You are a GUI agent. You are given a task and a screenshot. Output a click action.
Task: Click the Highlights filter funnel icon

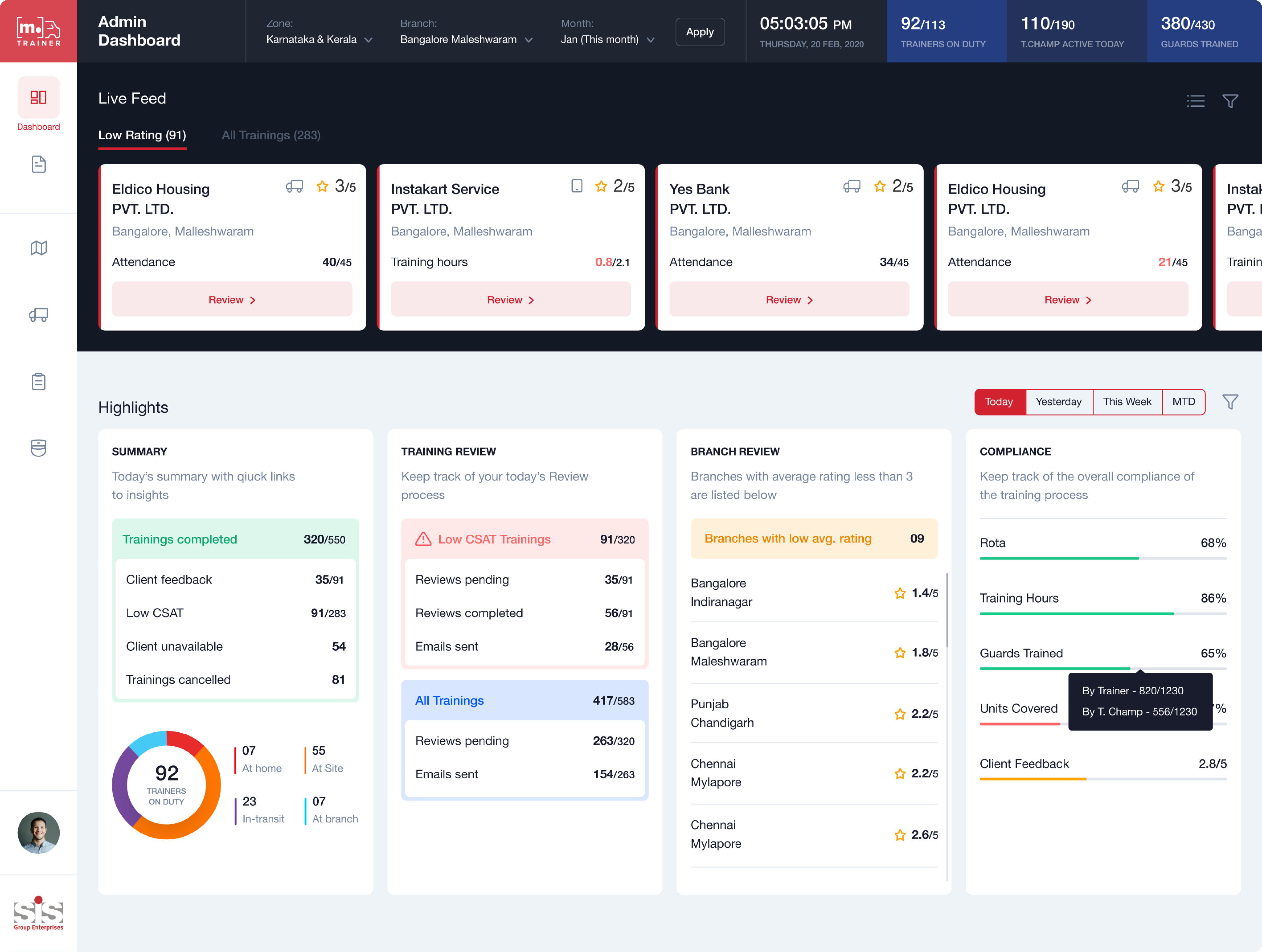[1230, 402]
